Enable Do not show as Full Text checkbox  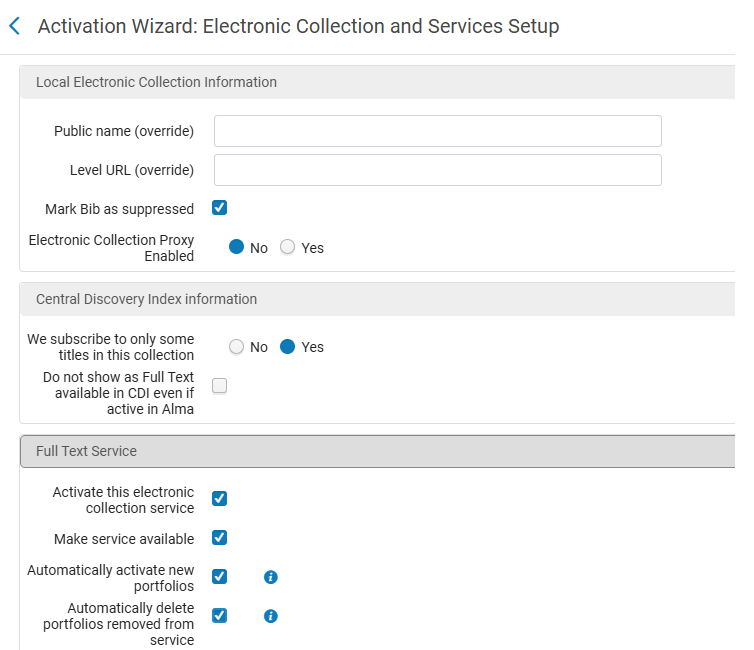coord(220,386)
